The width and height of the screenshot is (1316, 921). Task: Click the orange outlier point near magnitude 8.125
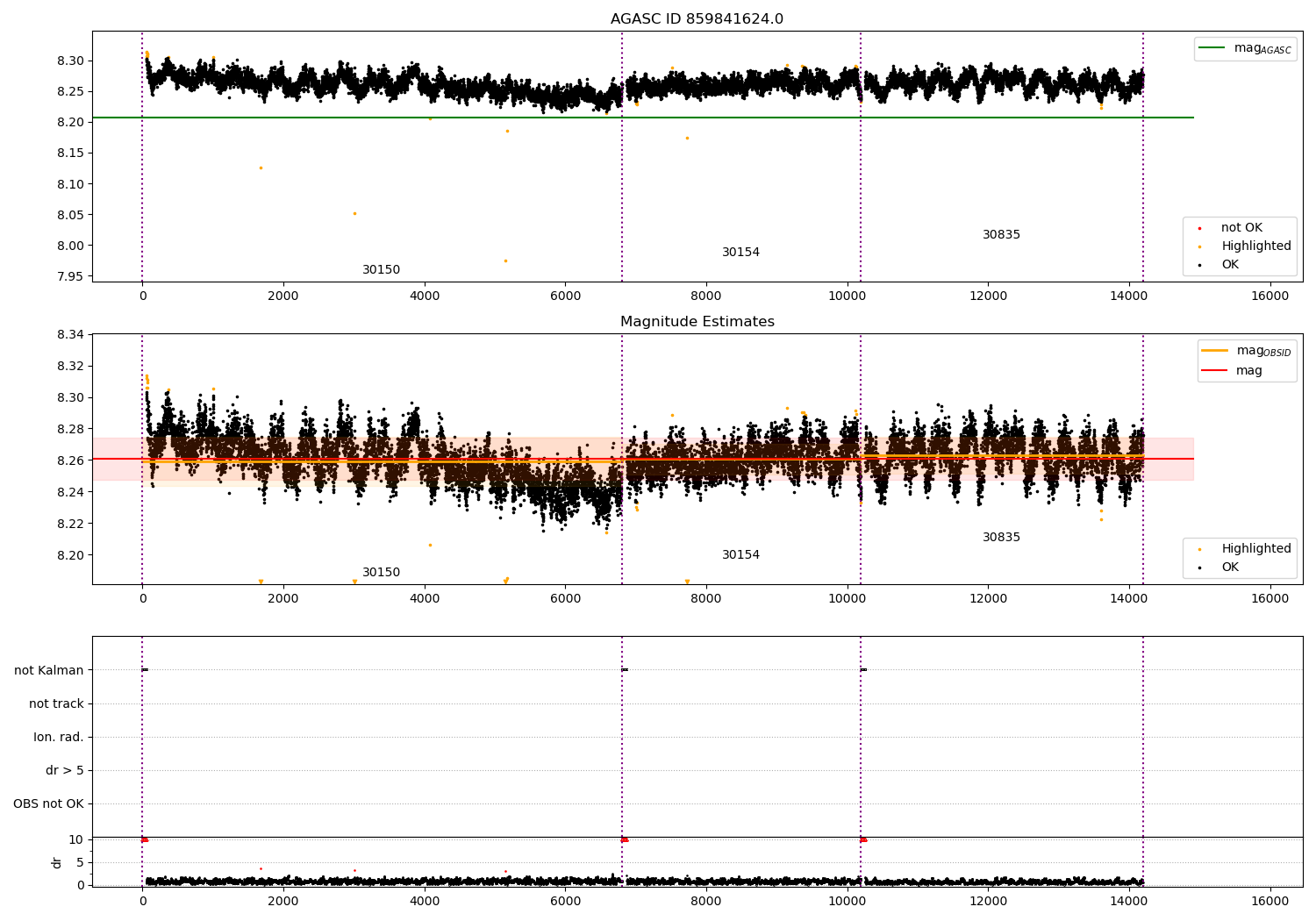tap(261, 168)
